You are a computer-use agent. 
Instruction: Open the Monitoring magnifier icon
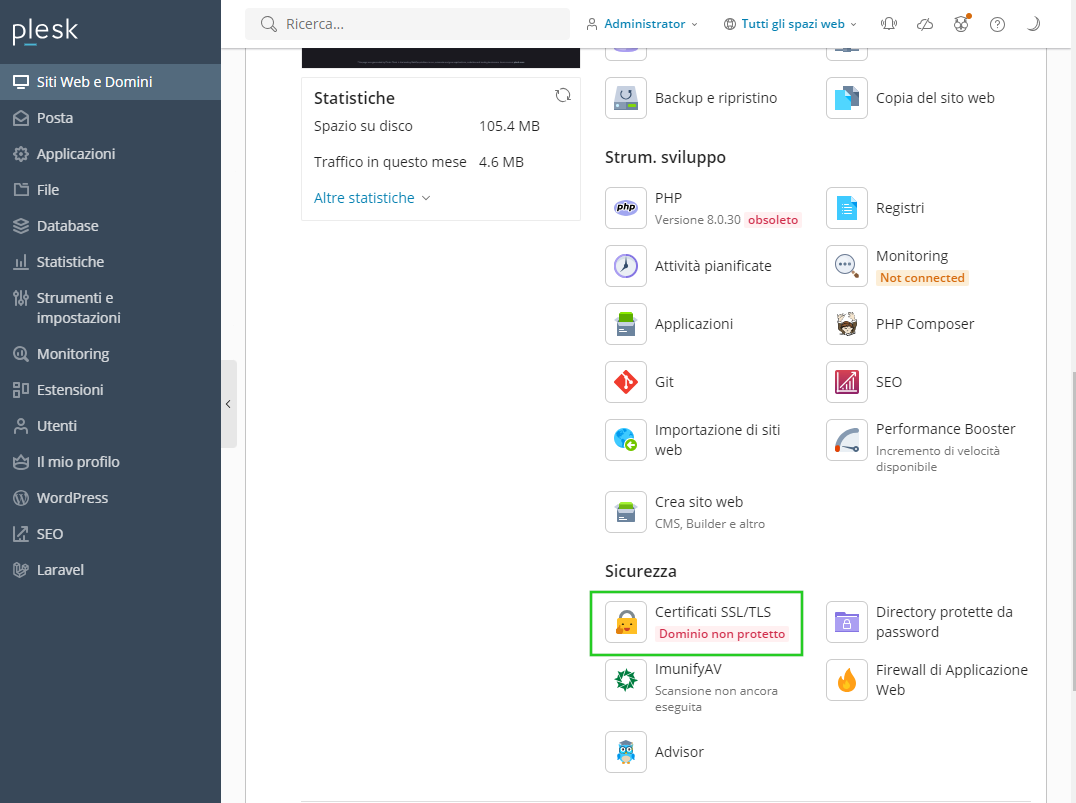(x=847, y=266)
